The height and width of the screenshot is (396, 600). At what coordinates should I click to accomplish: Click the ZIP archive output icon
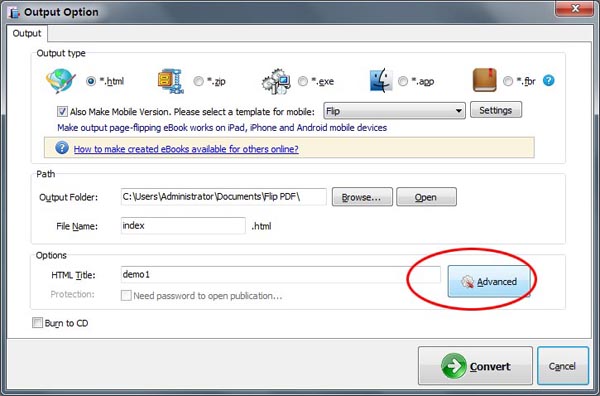click(x=171, y=81)
